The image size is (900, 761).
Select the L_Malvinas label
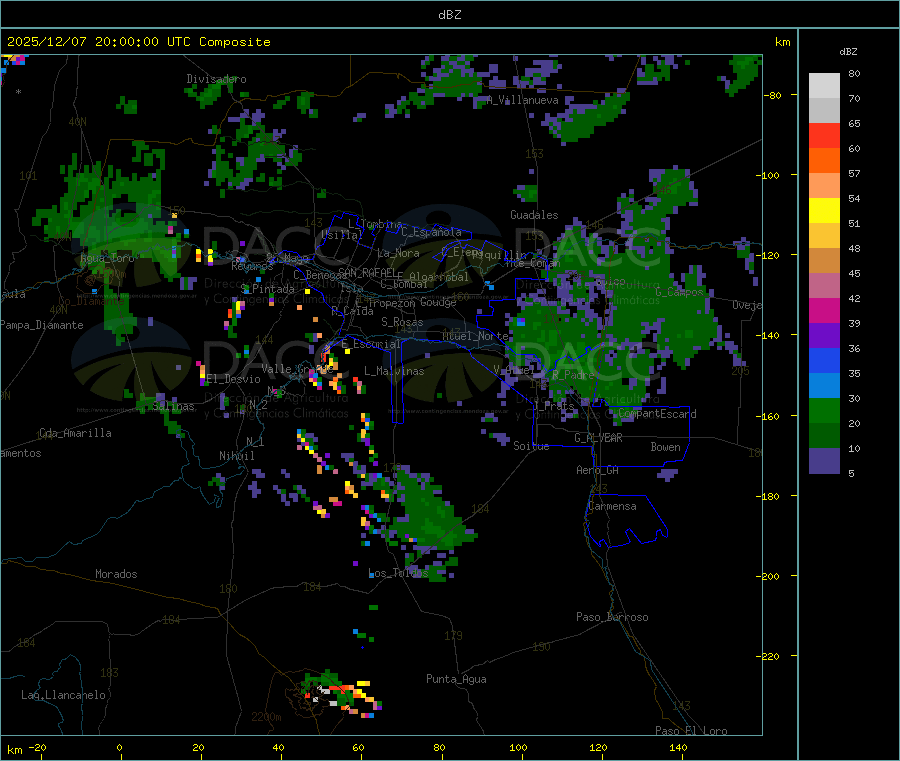[x=394, y=371]
